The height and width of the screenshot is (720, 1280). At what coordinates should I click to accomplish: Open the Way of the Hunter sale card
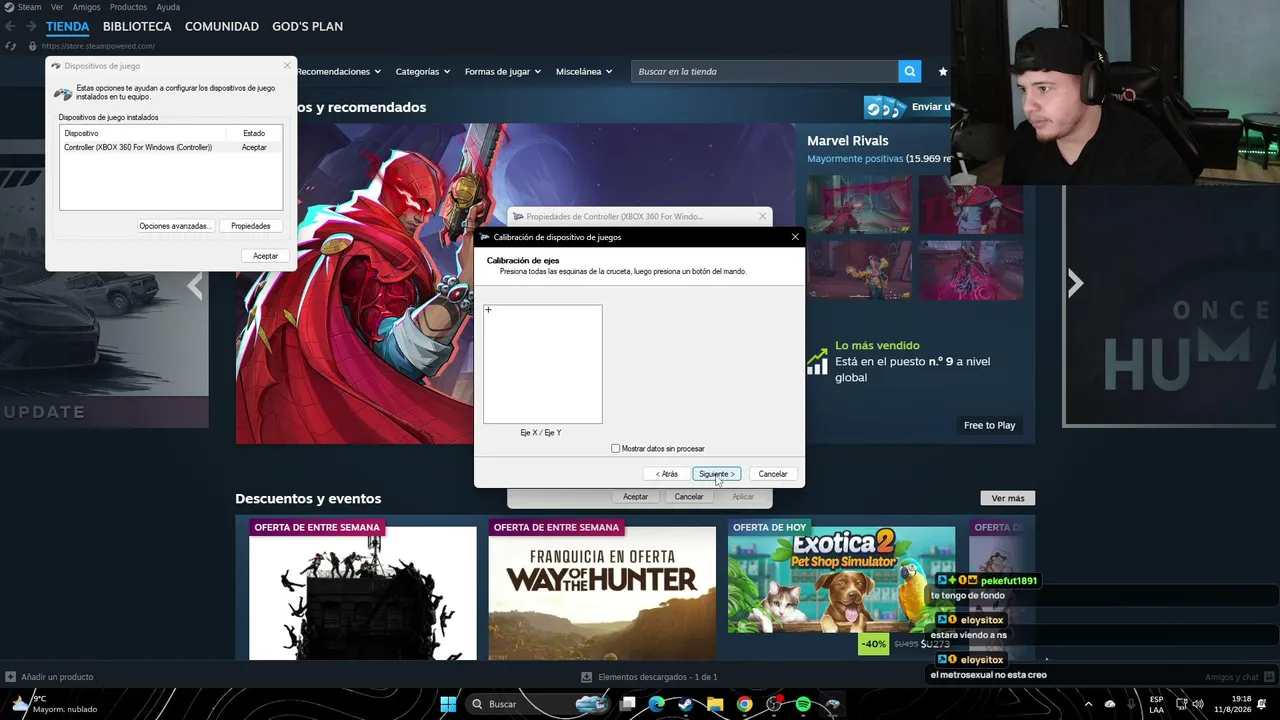pyautogui.click(x=602, y=588)
